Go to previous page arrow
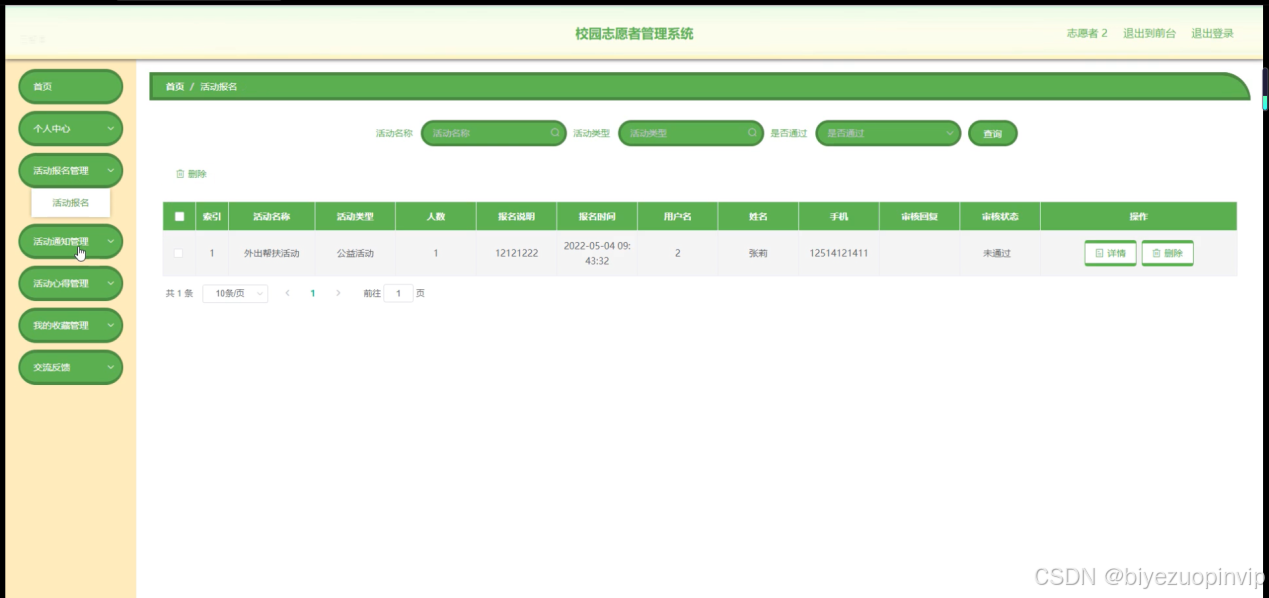This screenshot has width=1269, height=598. coord(288,293)
